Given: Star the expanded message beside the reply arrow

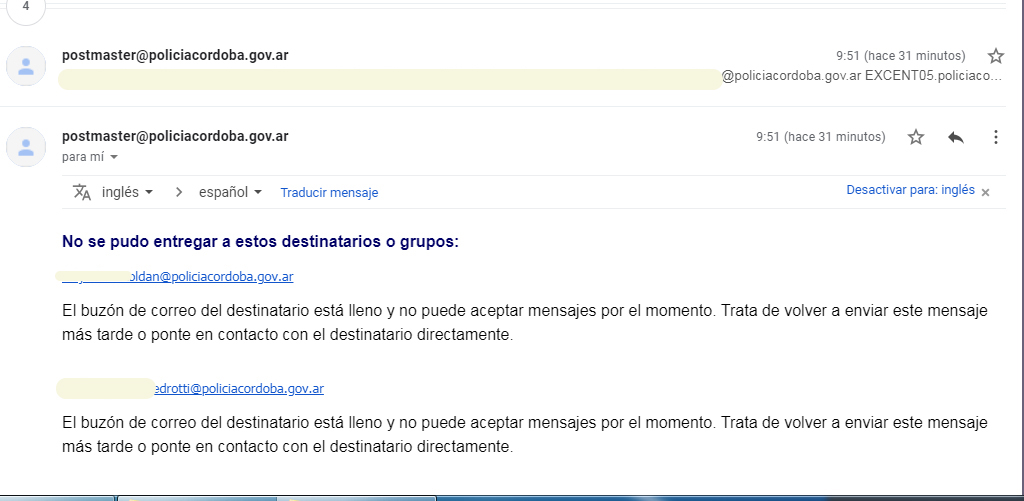Looking at the screenshot, I should [x=916, y=137].
